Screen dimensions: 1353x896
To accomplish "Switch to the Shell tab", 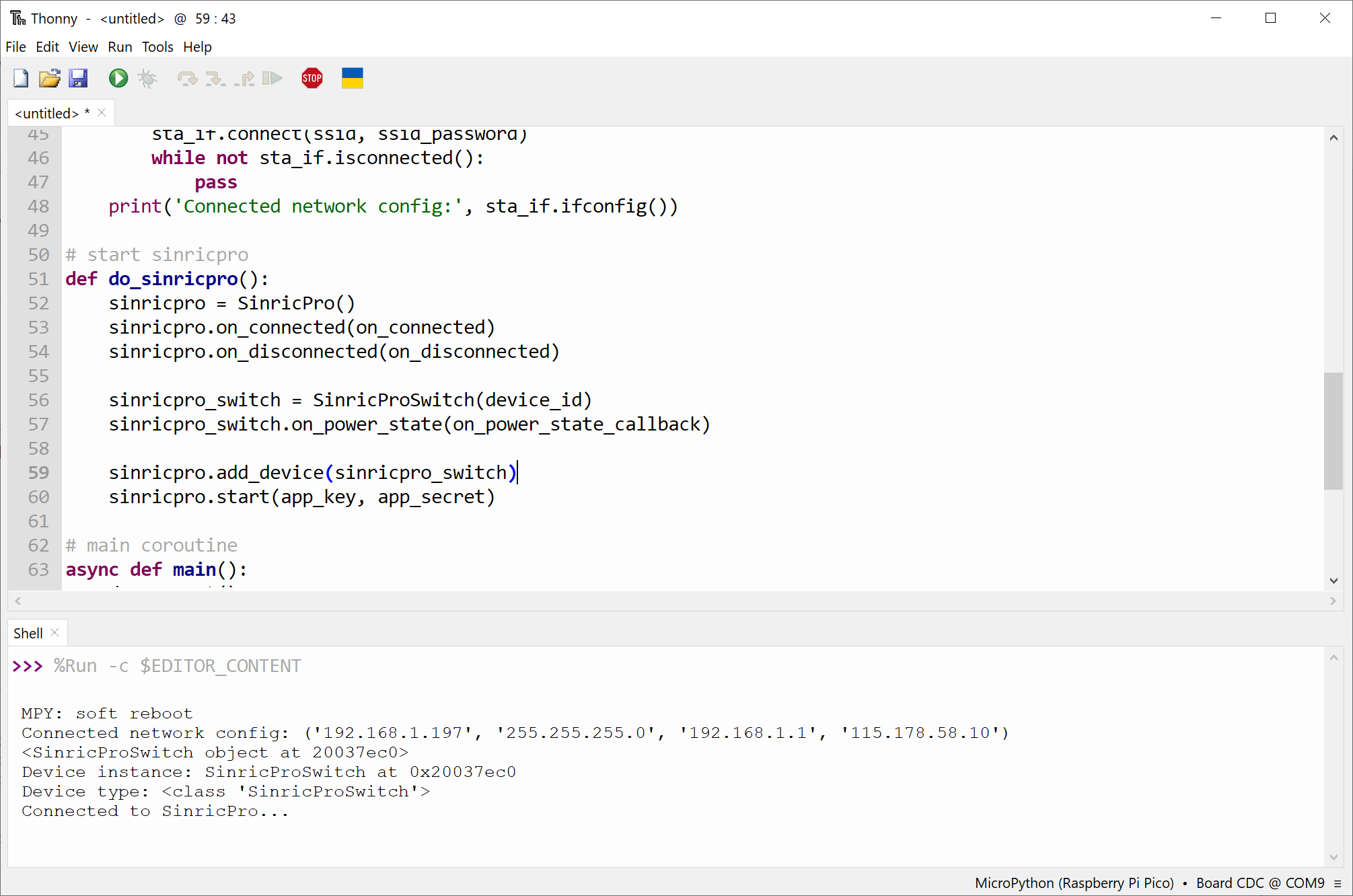I will (28, 632).
